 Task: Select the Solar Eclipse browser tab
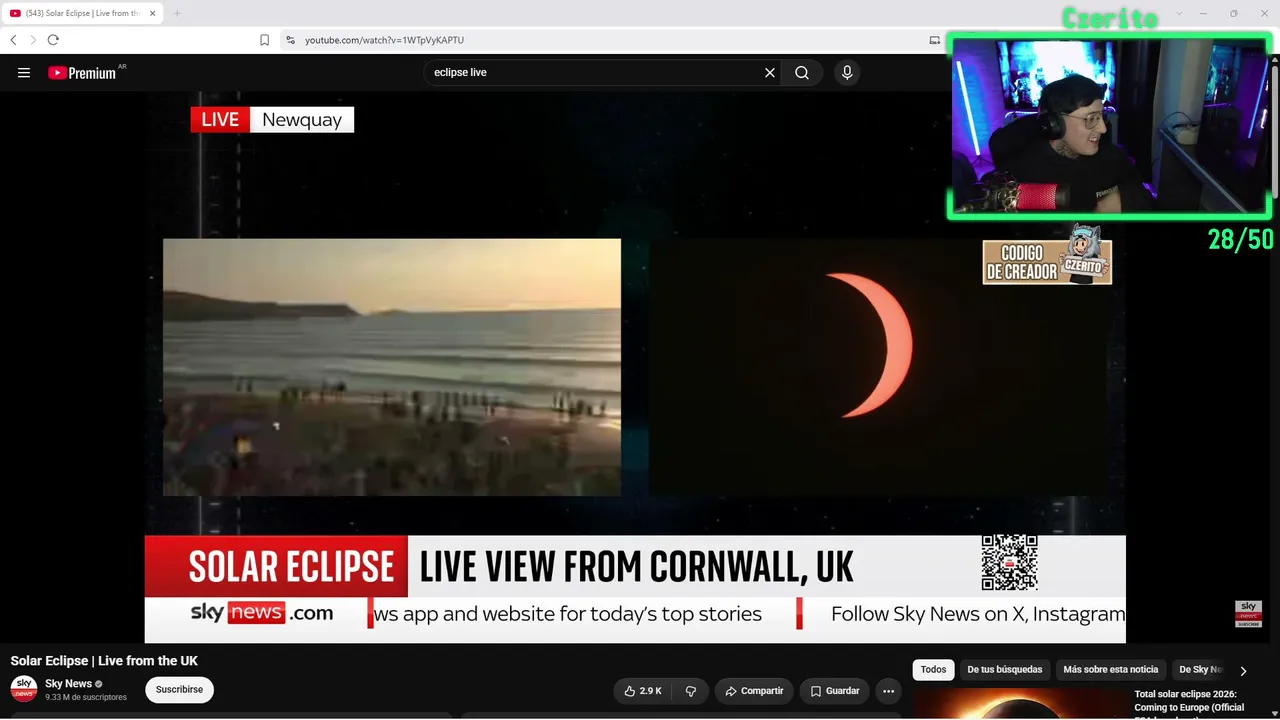click(84, 13)
